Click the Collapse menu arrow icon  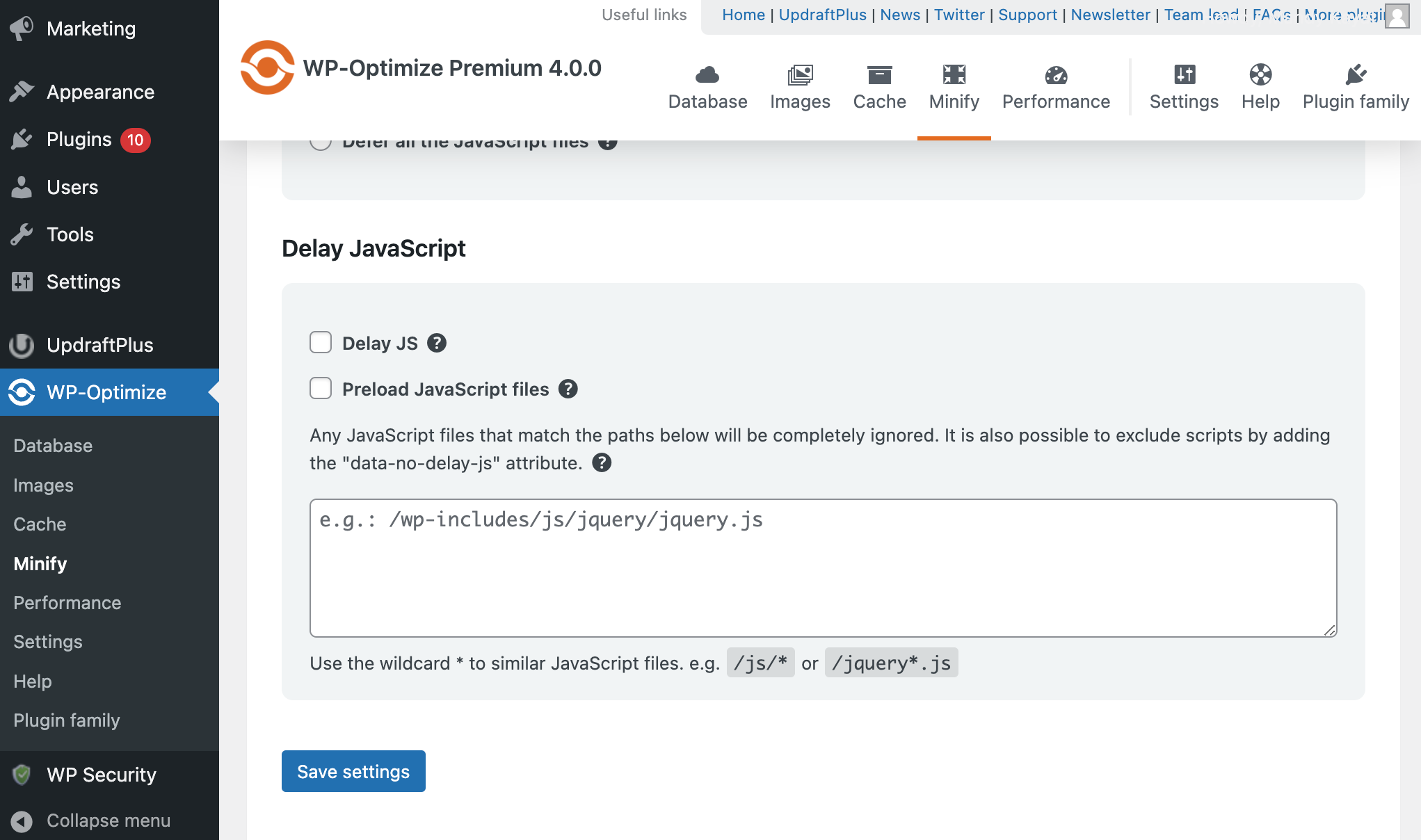22,821
